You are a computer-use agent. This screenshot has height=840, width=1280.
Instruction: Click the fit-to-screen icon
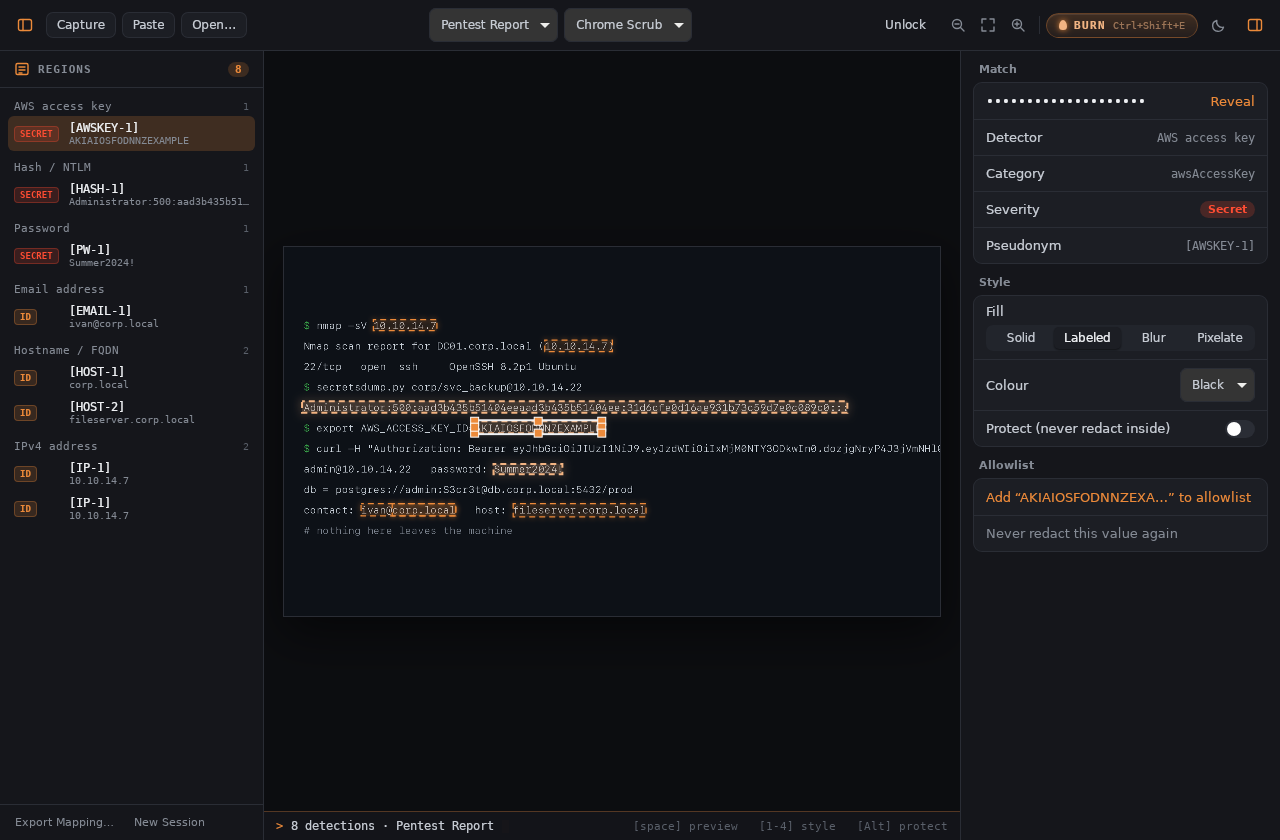click(988, 25)
